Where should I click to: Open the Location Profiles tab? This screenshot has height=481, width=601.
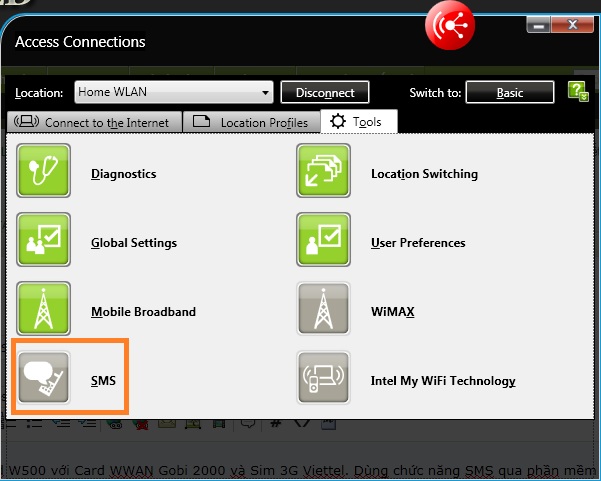[x=253, y=122]
